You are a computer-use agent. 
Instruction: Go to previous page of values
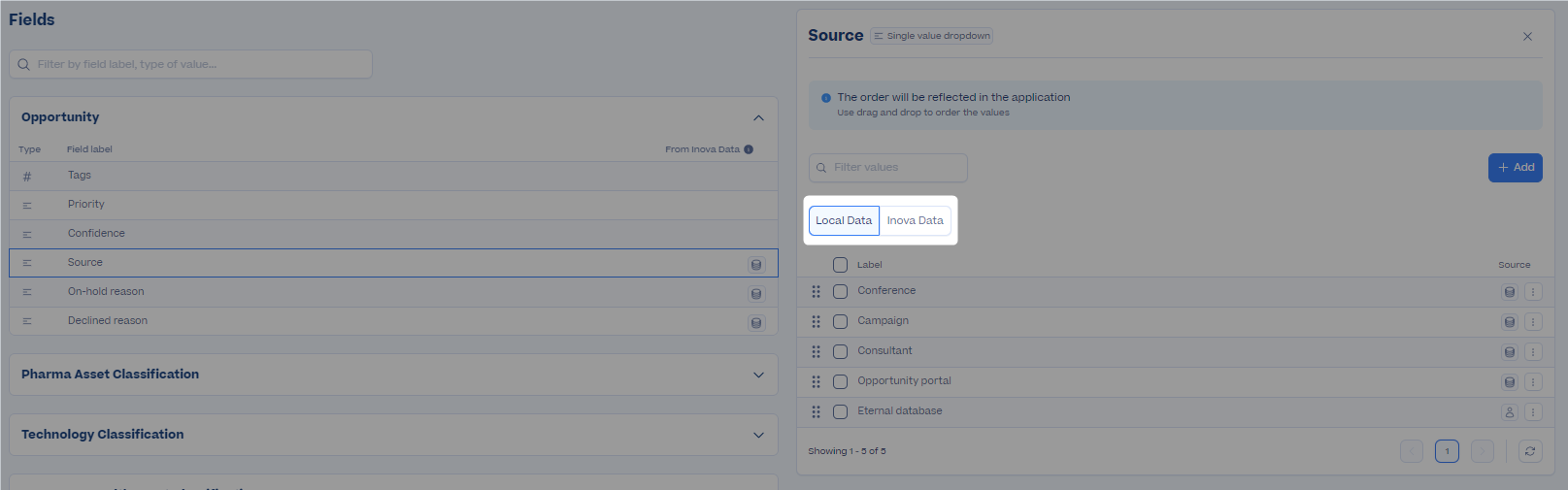(x=1412, y=451)
